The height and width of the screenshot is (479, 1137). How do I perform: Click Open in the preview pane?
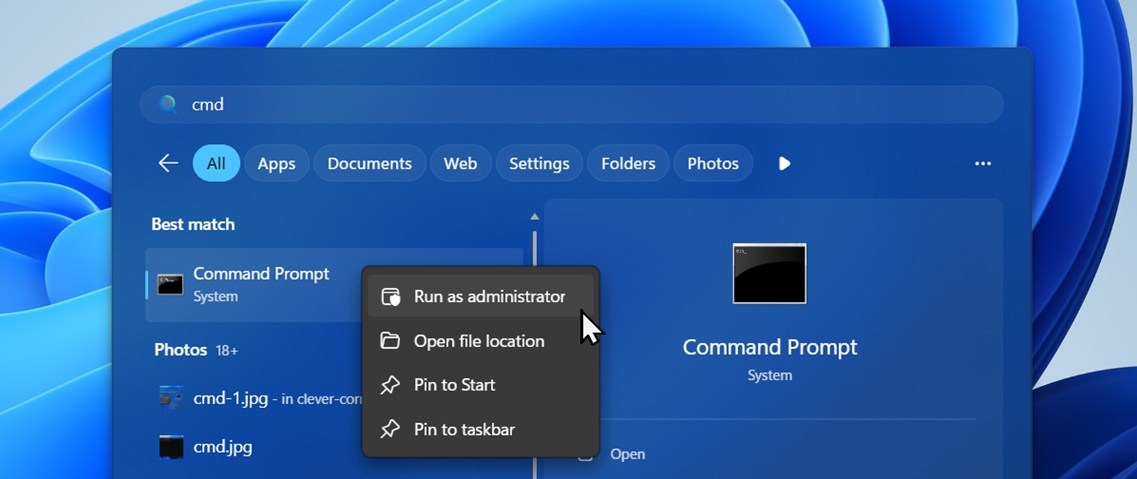(627, 454)
